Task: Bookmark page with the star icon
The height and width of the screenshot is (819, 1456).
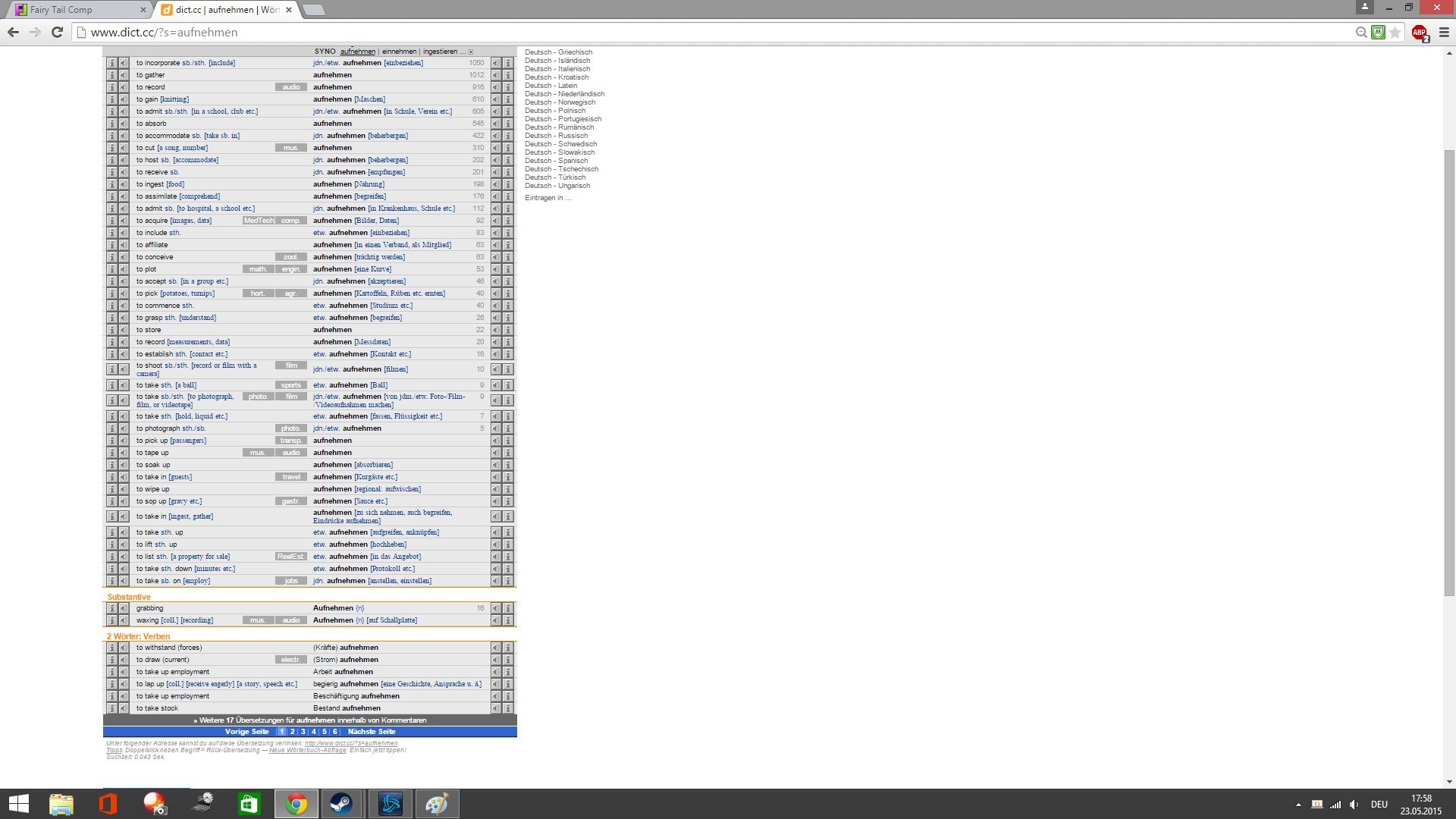Action: (x=1395, y=33)
